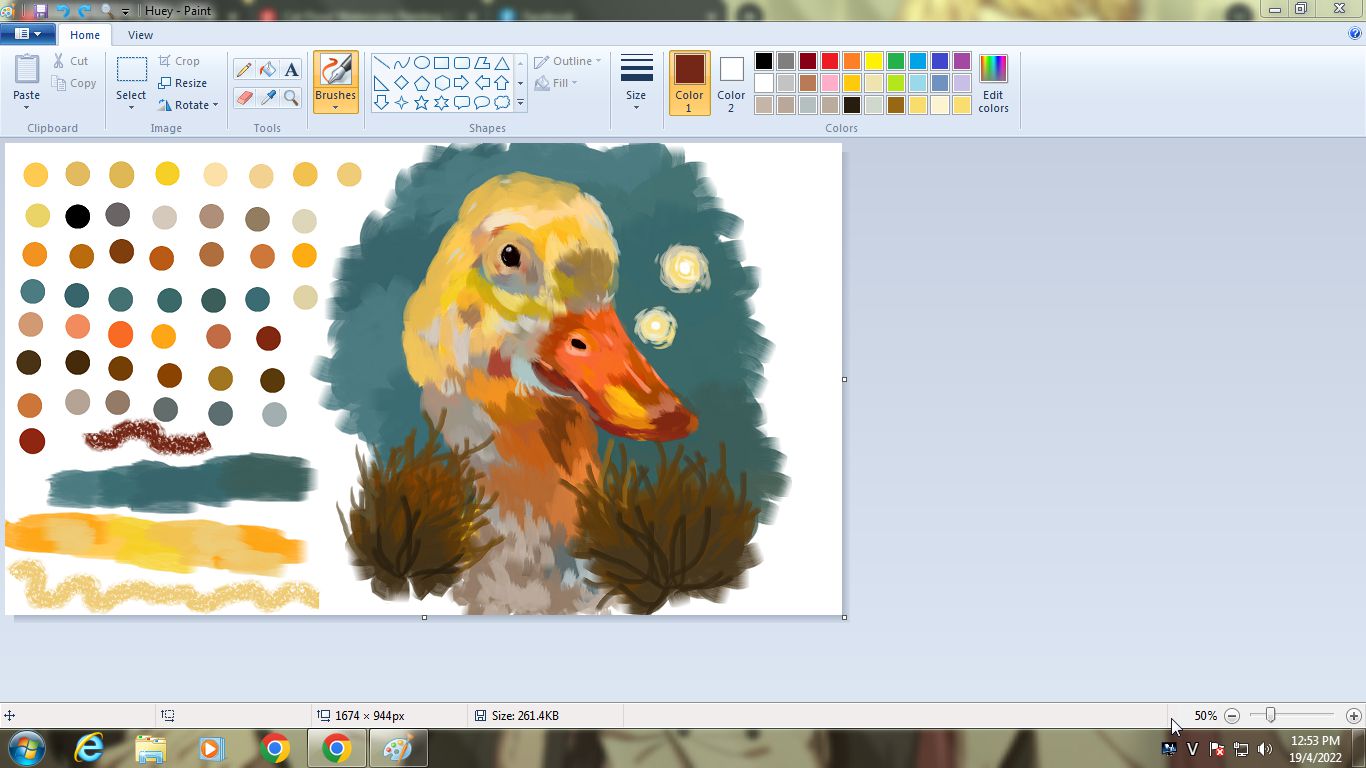Screen dimensions: 1366x768
Task: Select the Magnifier tool
Action: click(291, 97)
